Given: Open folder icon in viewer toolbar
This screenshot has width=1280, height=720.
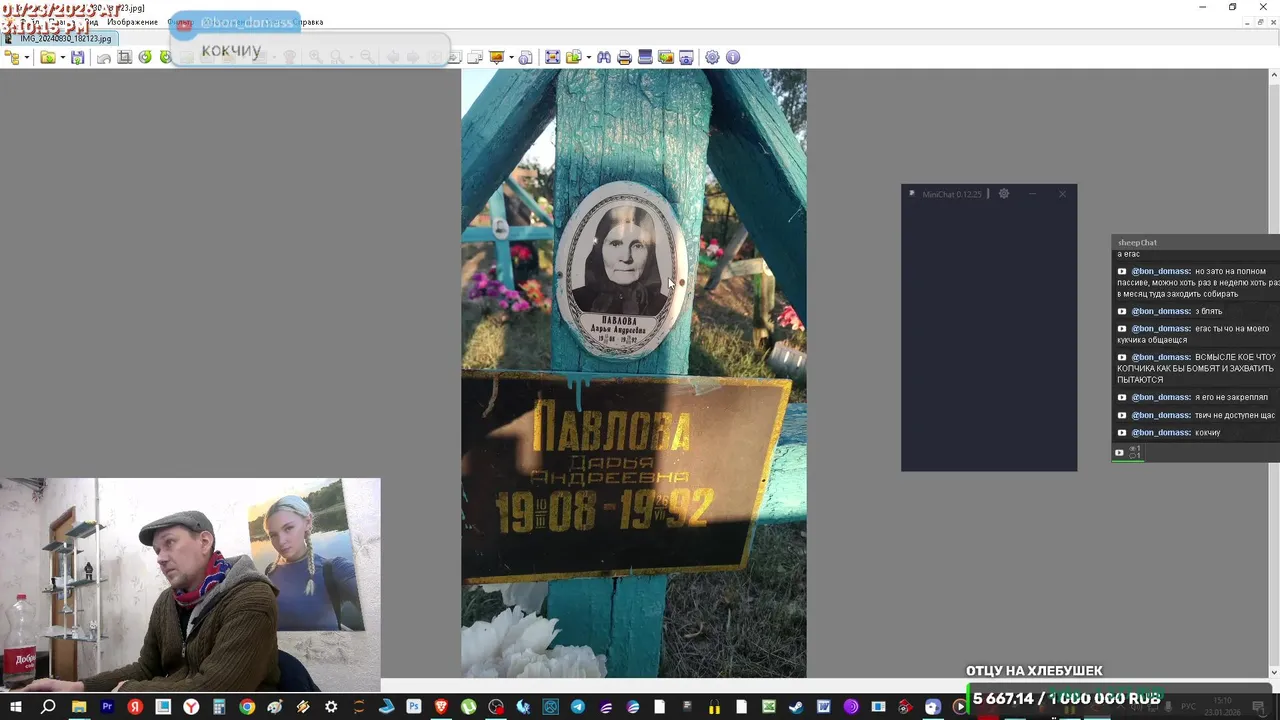Looking at the screenshot, I should tap(47, 57).
